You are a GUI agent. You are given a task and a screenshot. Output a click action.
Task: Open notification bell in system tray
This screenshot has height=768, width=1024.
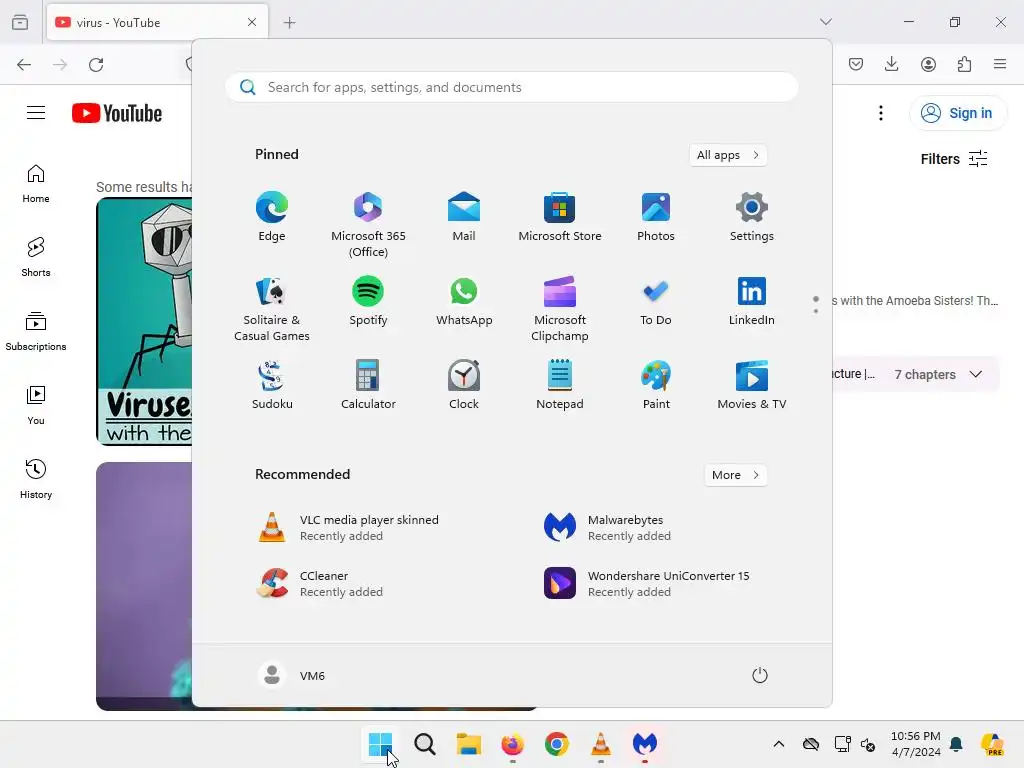click(956, 744)
